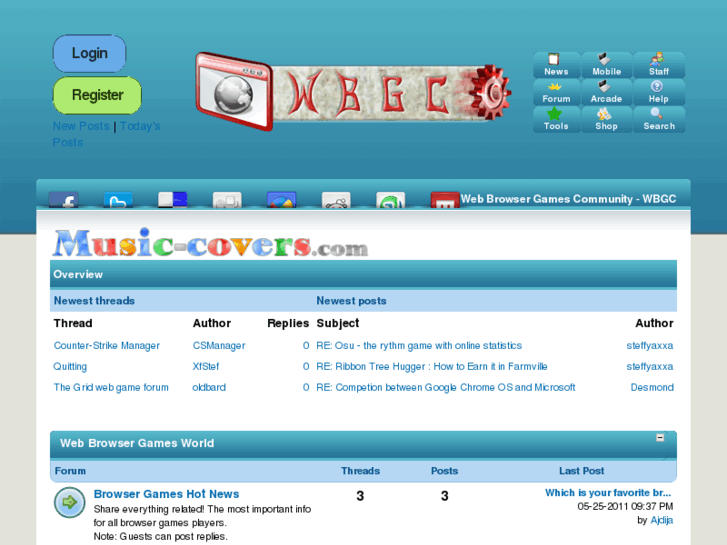Open the Browser Games Hot News forum
Screen dimensions: 727x545
point(166,494)
